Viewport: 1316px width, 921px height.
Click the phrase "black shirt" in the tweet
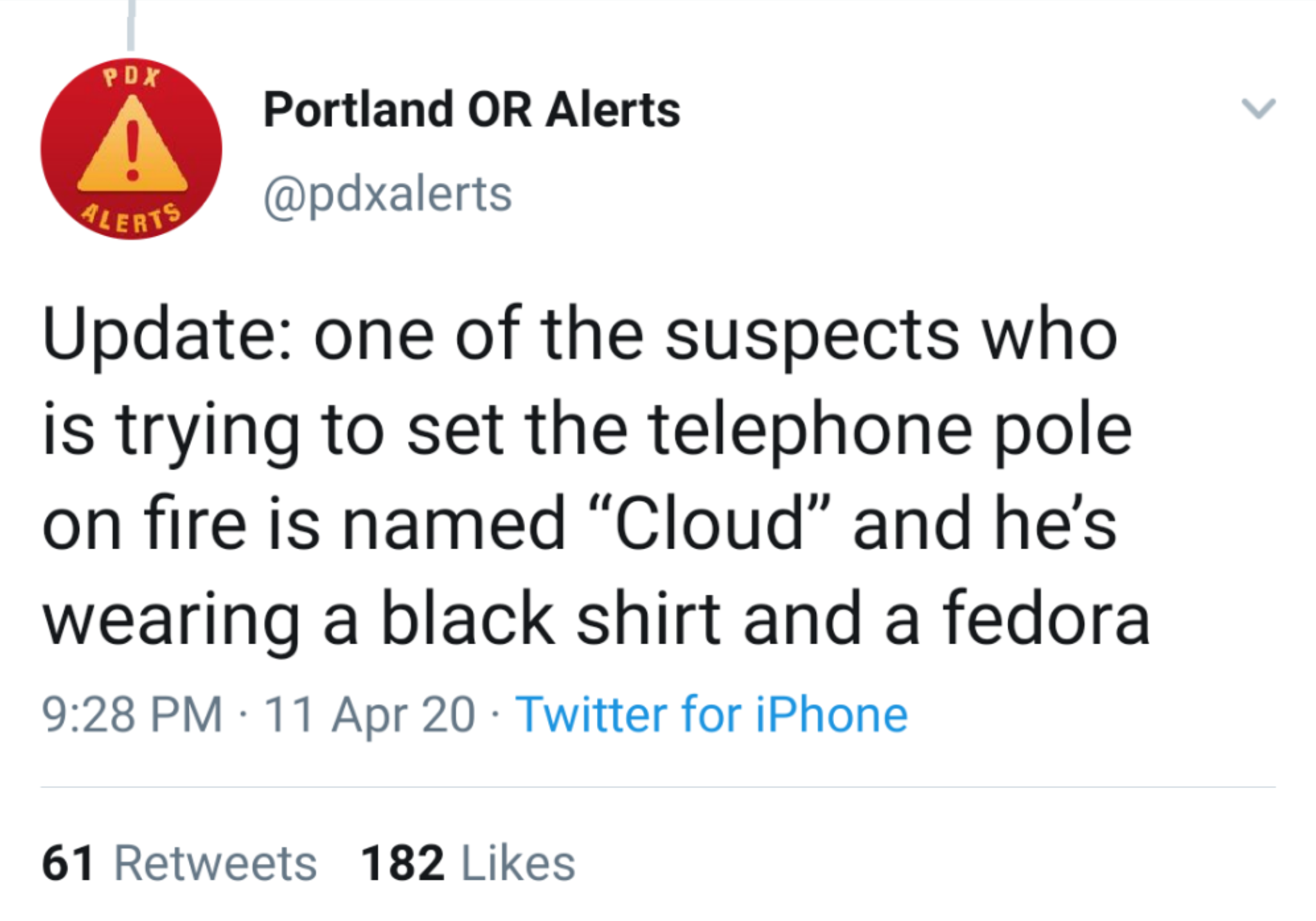(x=551, y=619)
